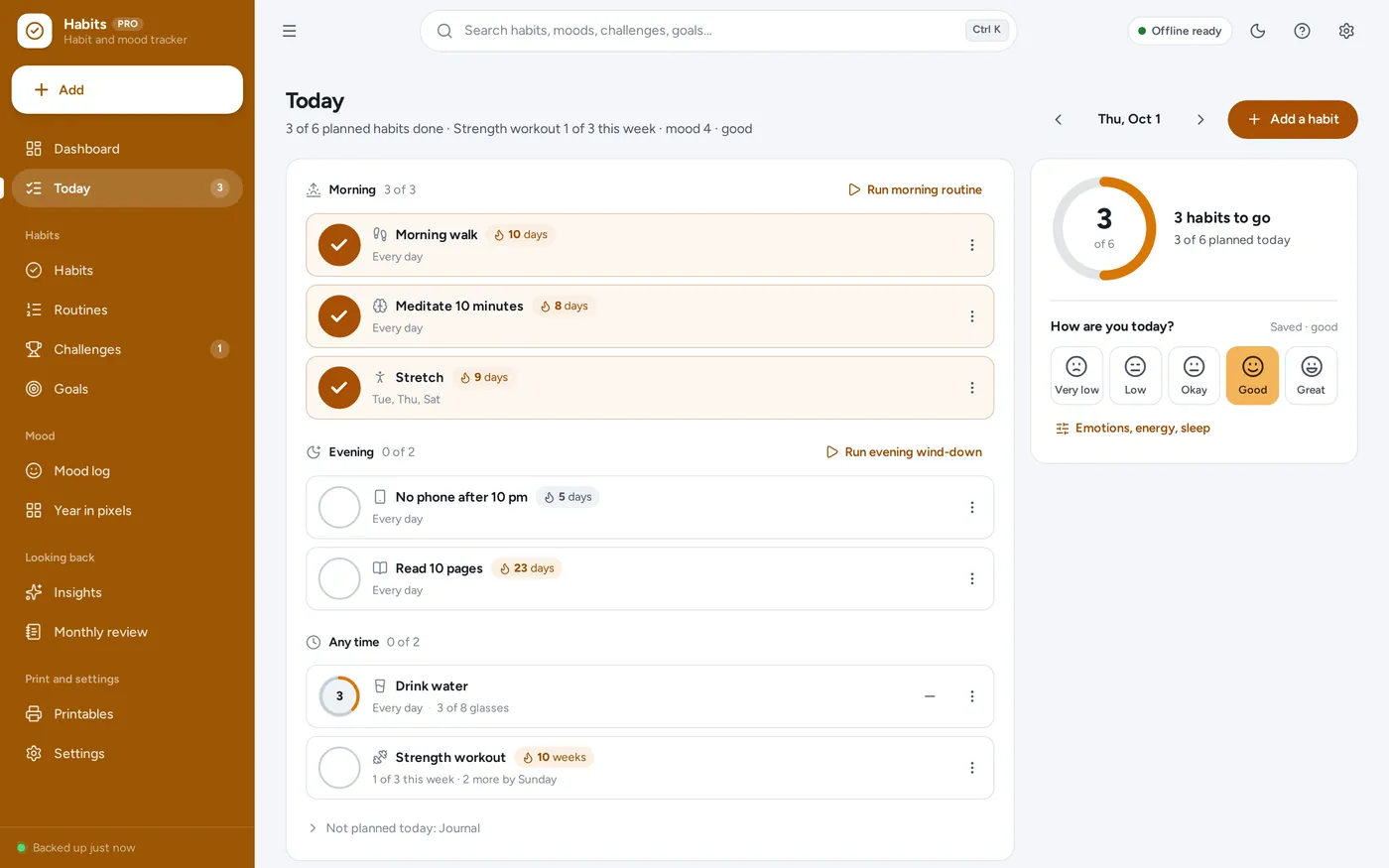Switch to dark mode via moon icon
The width and height of the screenshot is (1389, 868).
[1258, 31]
